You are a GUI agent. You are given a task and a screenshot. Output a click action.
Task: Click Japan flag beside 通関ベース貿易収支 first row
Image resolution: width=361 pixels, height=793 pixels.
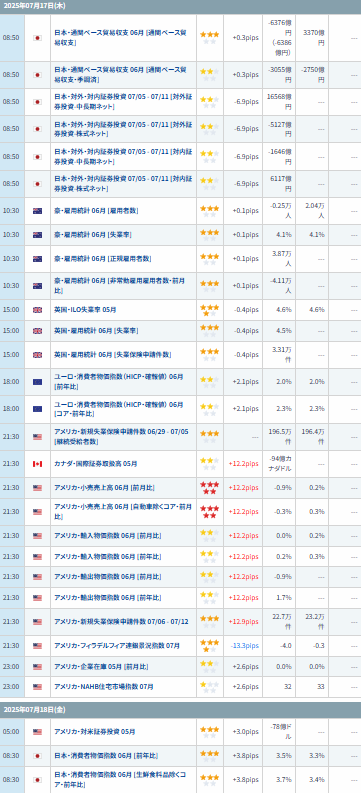click(37, 38)
